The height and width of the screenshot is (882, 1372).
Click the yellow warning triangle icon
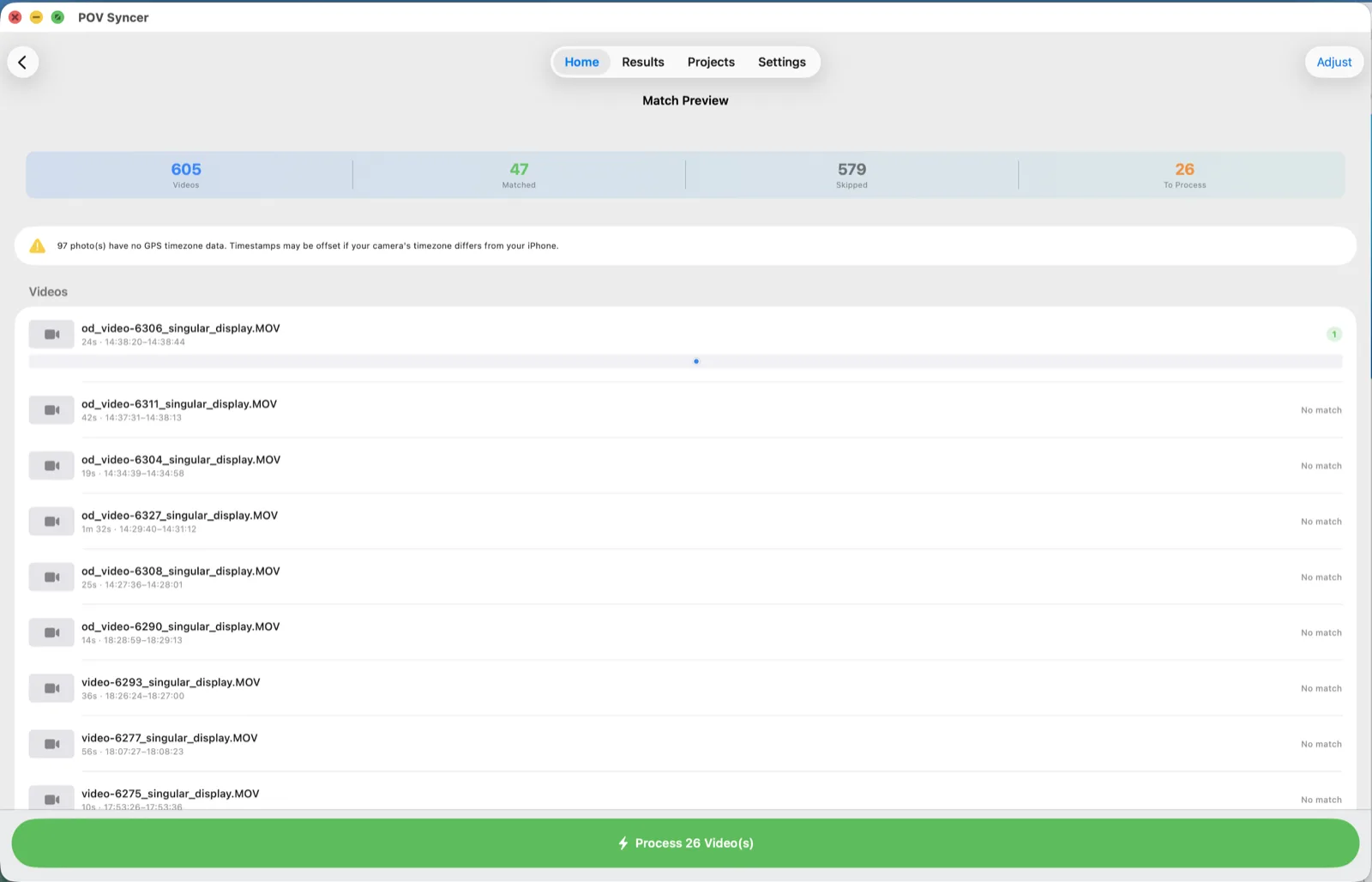tap(37, 246)
